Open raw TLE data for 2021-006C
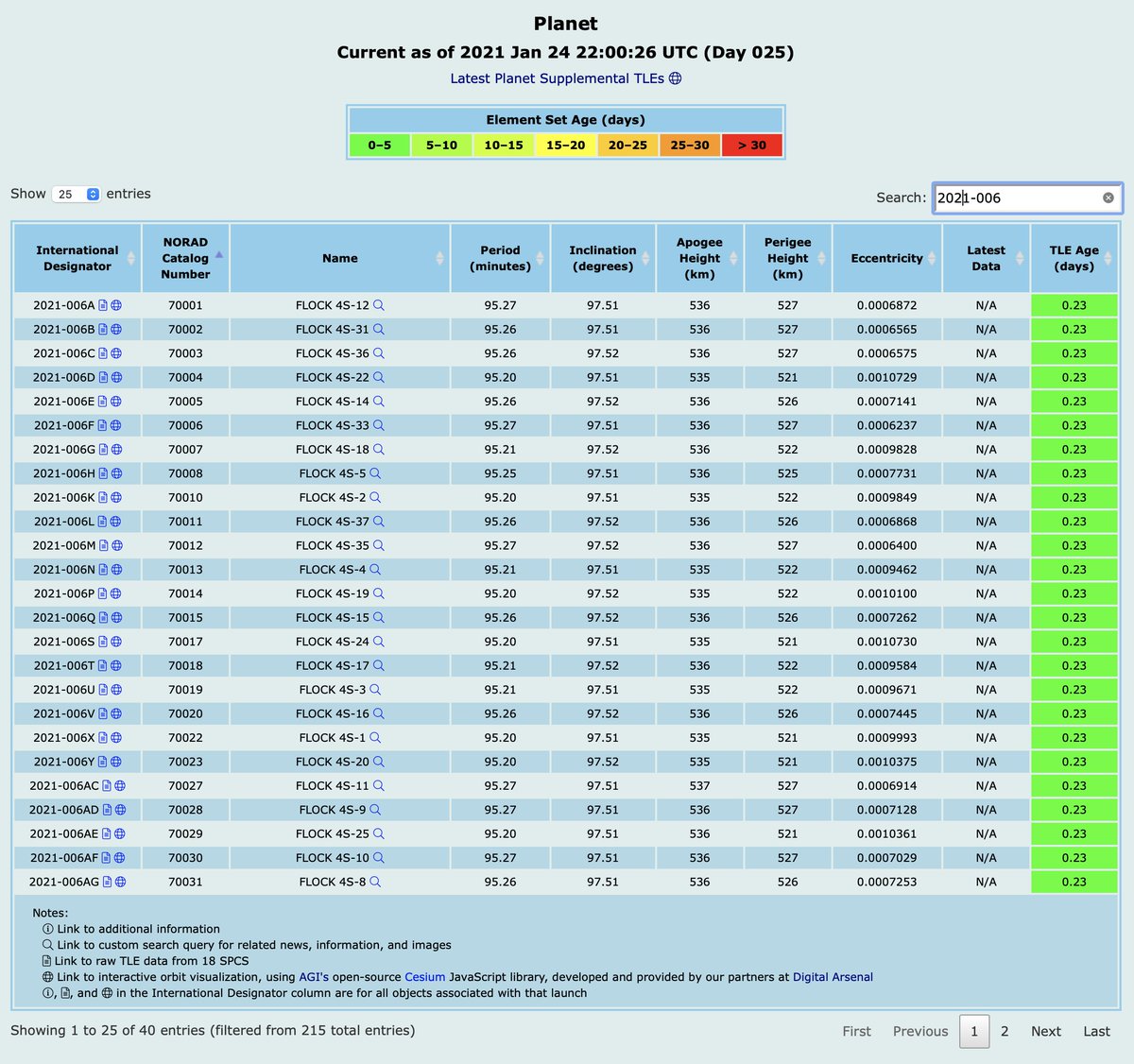1134x1064 pixels. (103, 353)
